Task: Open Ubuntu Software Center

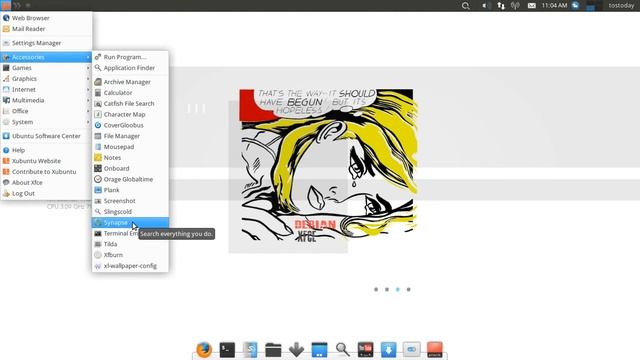Action: point(46,136)
